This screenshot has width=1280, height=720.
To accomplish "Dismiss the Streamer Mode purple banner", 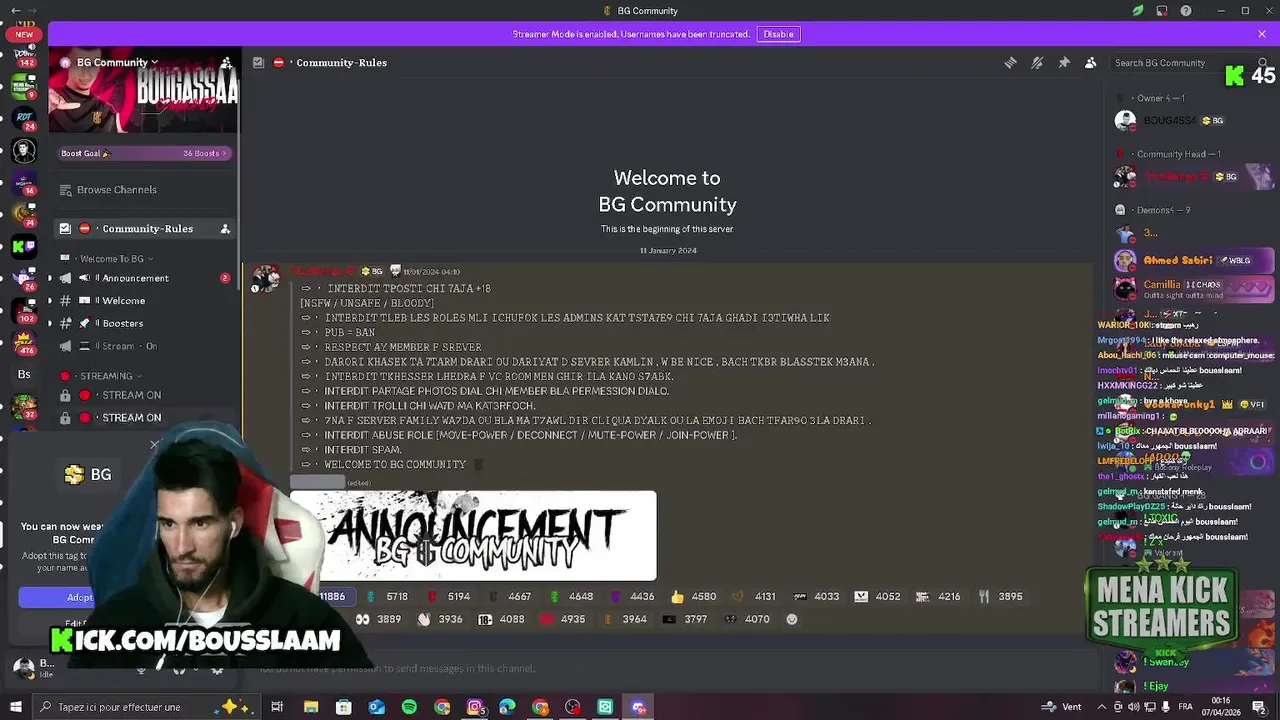I will click(1262, 34).
